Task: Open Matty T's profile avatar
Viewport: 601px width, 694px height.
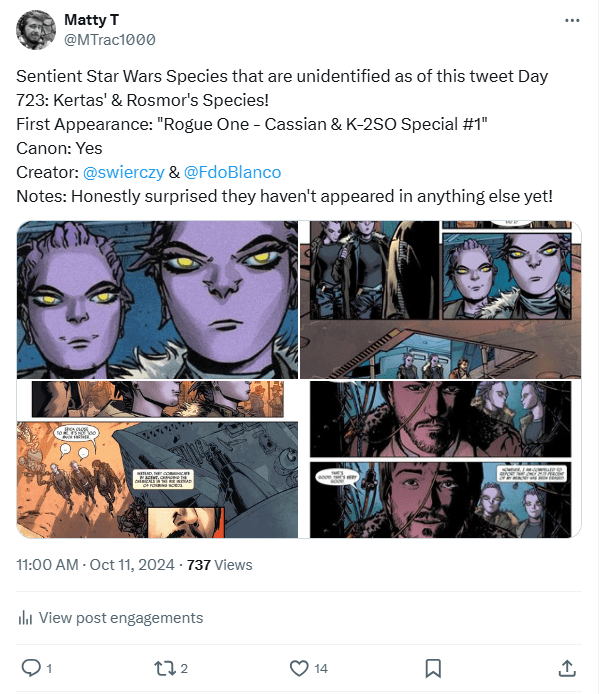Action: pyautogui.click(x=36, y=30)
